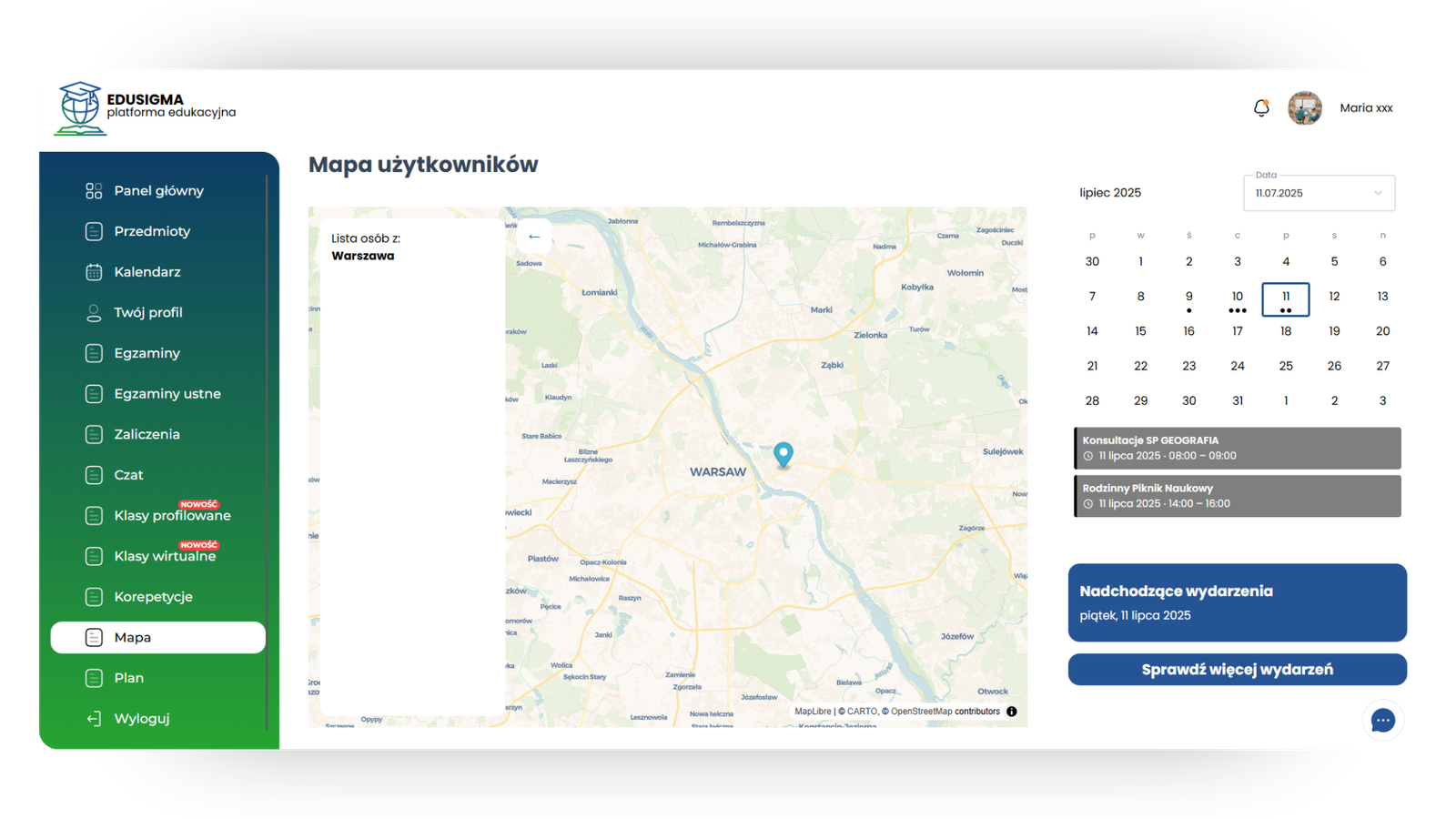This screenshot has height=819, width=1456.
Task: Expand the Rodzinny Piknik Naukowy event
Action: 1238,496
